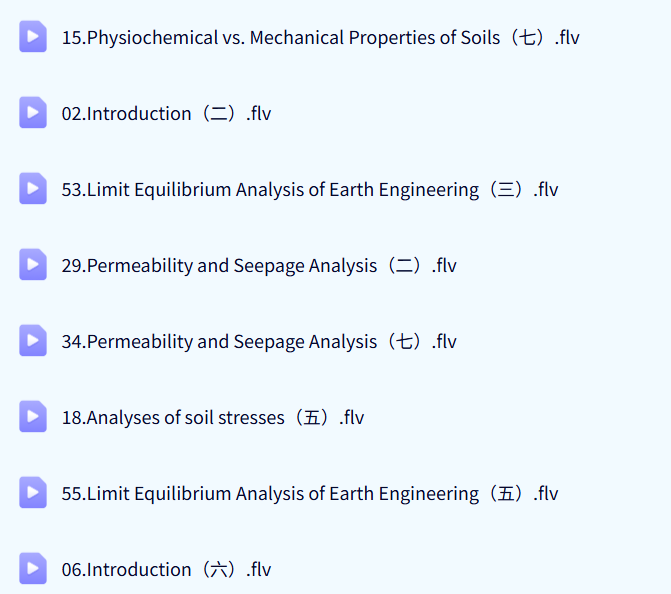Open 18.Analyses of soil stresses（五）.flv
The height and width of the screenshot is (594, 671).
213,418
